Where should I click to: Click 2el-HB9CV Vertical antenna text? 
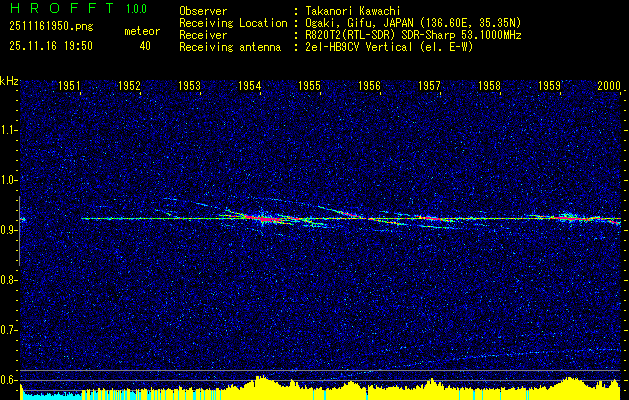coord(390,47)
